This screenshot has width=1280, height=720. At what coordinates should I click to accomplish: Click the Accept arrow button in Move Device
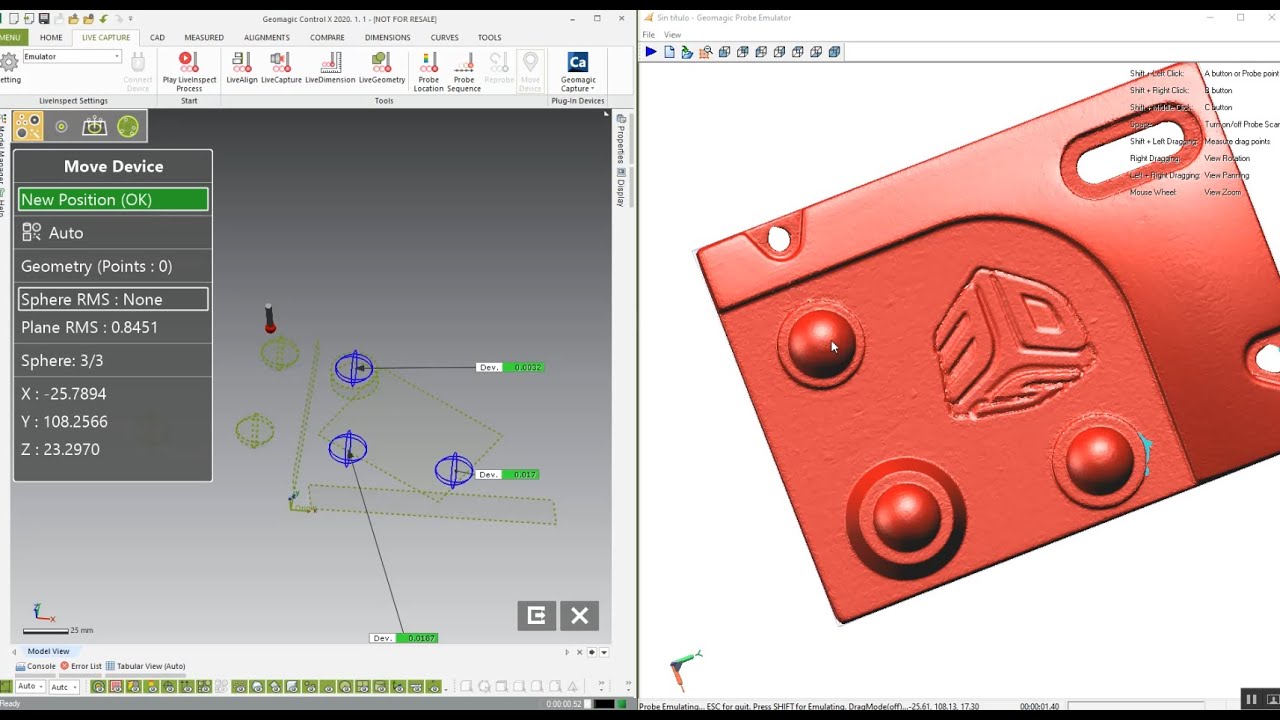pyautogui.click(x=537, y=616)
